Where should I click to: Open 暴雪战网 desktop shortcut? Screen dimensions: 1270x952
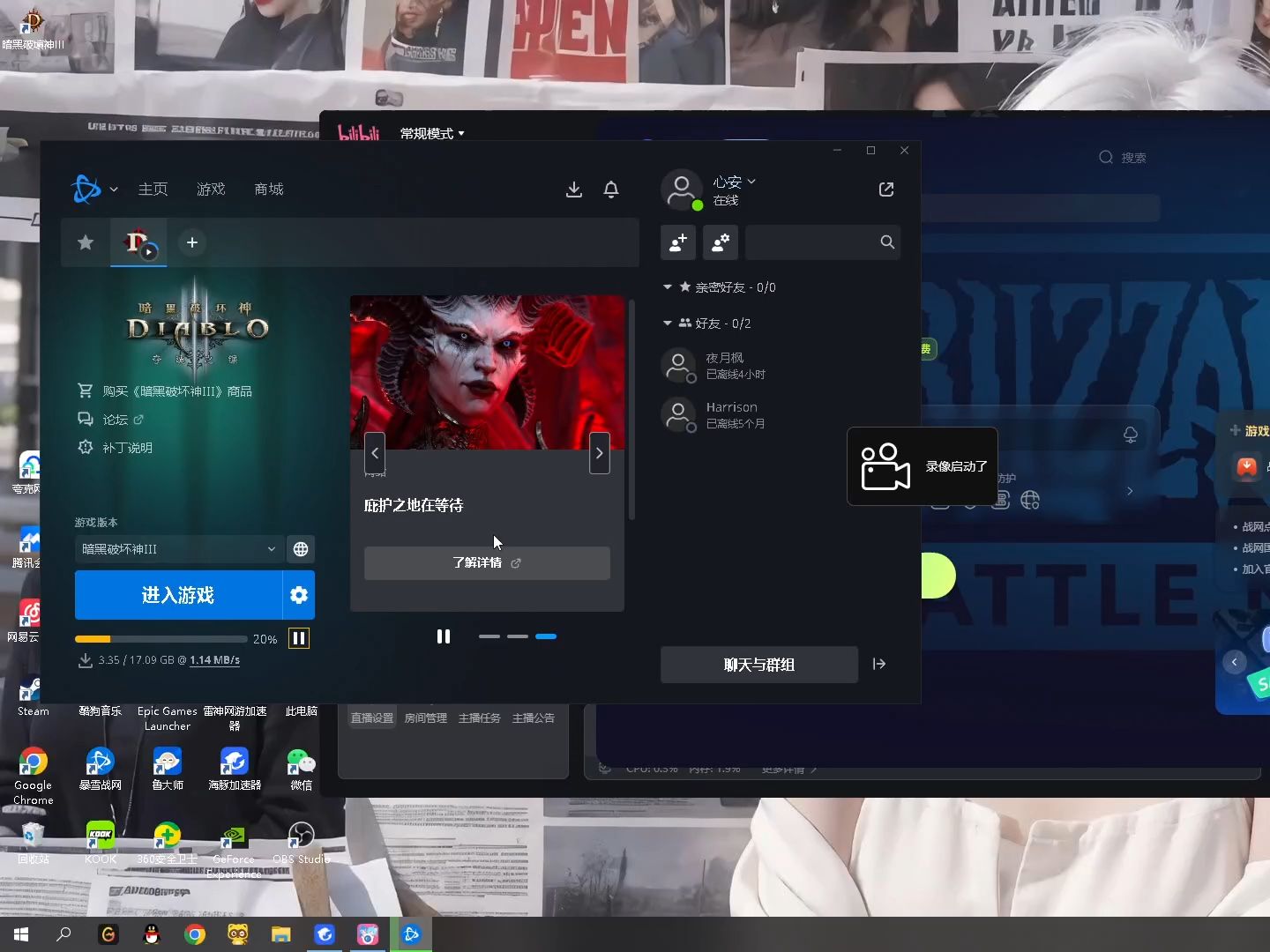click(101, 769)
